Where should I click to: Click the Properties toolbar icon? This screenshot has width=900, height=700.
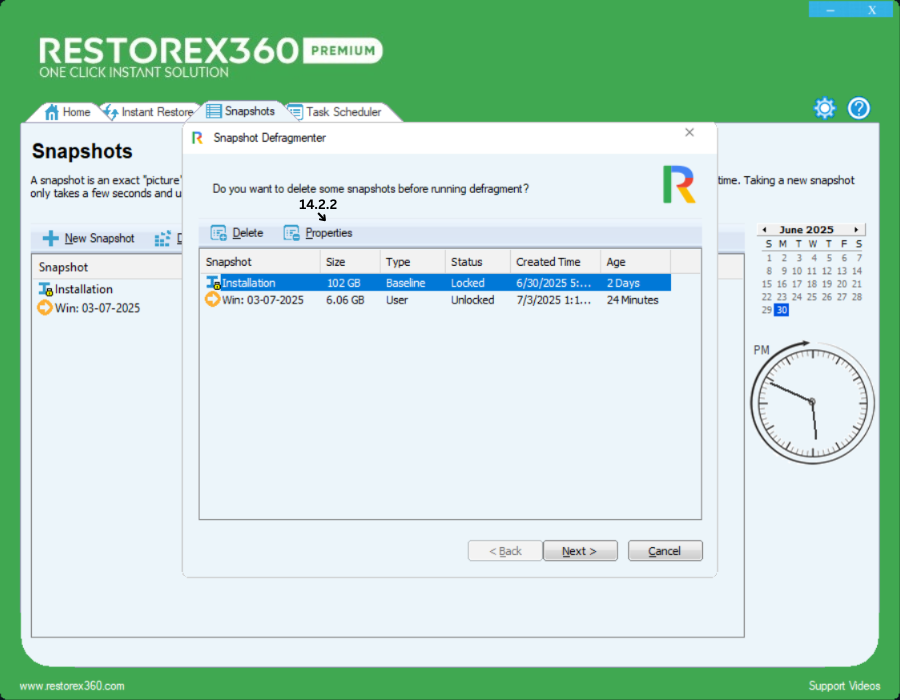pos(292,233)
